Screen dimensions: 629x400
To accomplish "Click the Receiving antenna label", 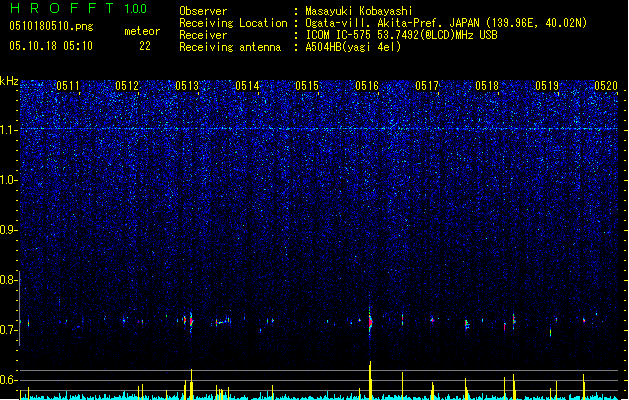I will point(230,47).
